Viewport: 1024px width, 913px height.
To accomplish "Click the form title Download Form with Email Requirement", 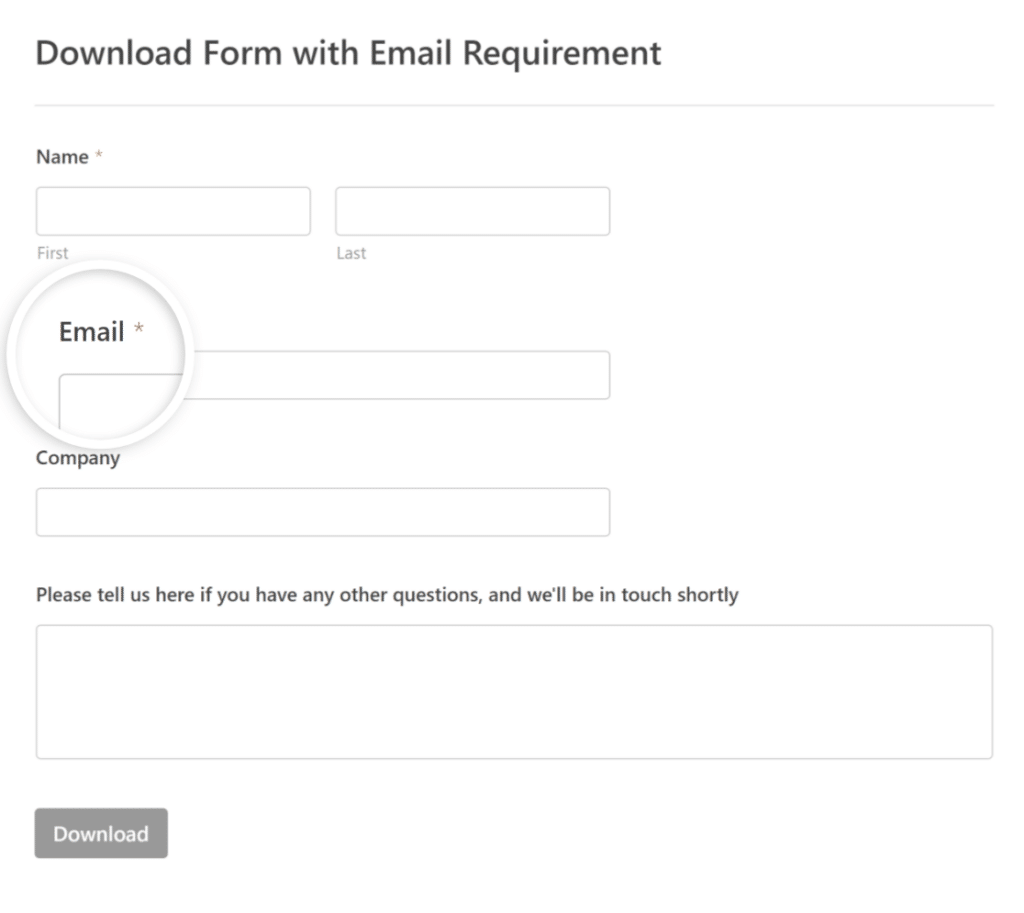I will coord(348,53).
